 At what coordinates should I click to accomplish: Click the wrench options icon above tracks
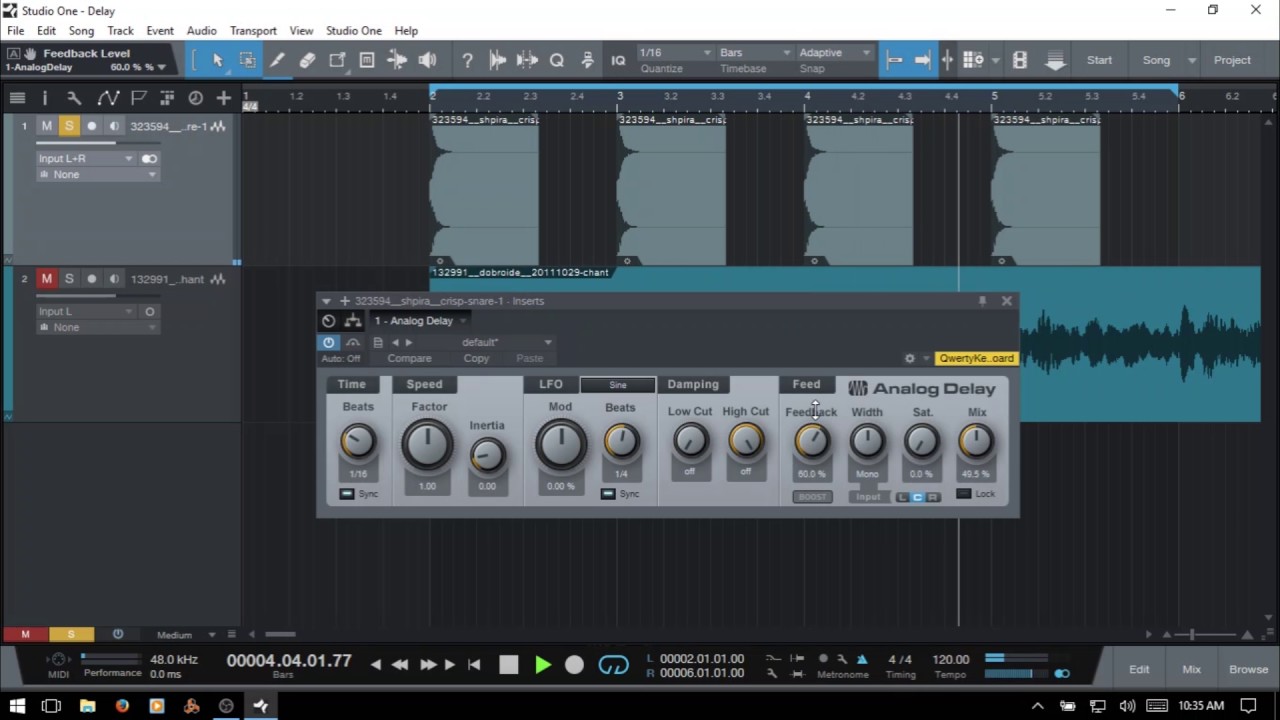(x=74, y=97)
